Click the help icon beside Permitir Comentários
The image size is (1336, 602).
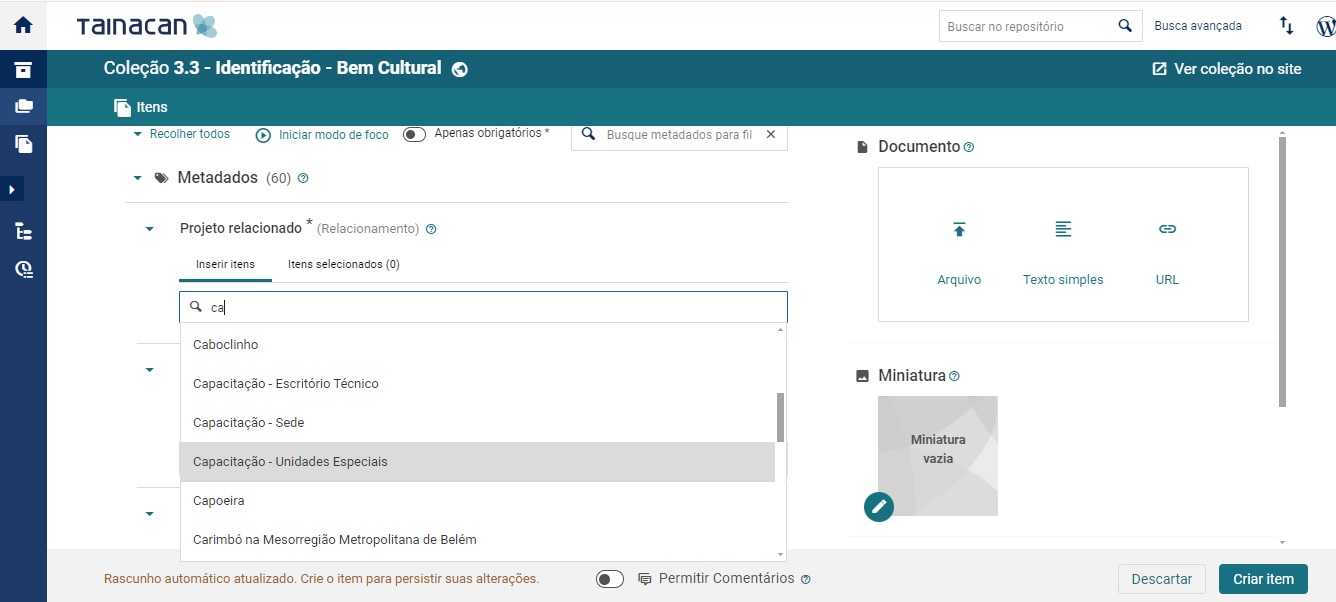806,579
